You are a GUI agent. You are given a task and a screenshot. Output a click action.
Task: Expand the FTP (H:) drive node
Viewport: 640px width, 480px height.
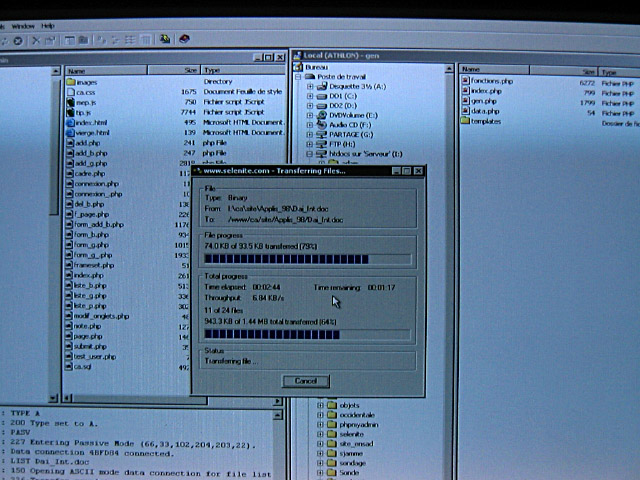(x=310, y=144)
